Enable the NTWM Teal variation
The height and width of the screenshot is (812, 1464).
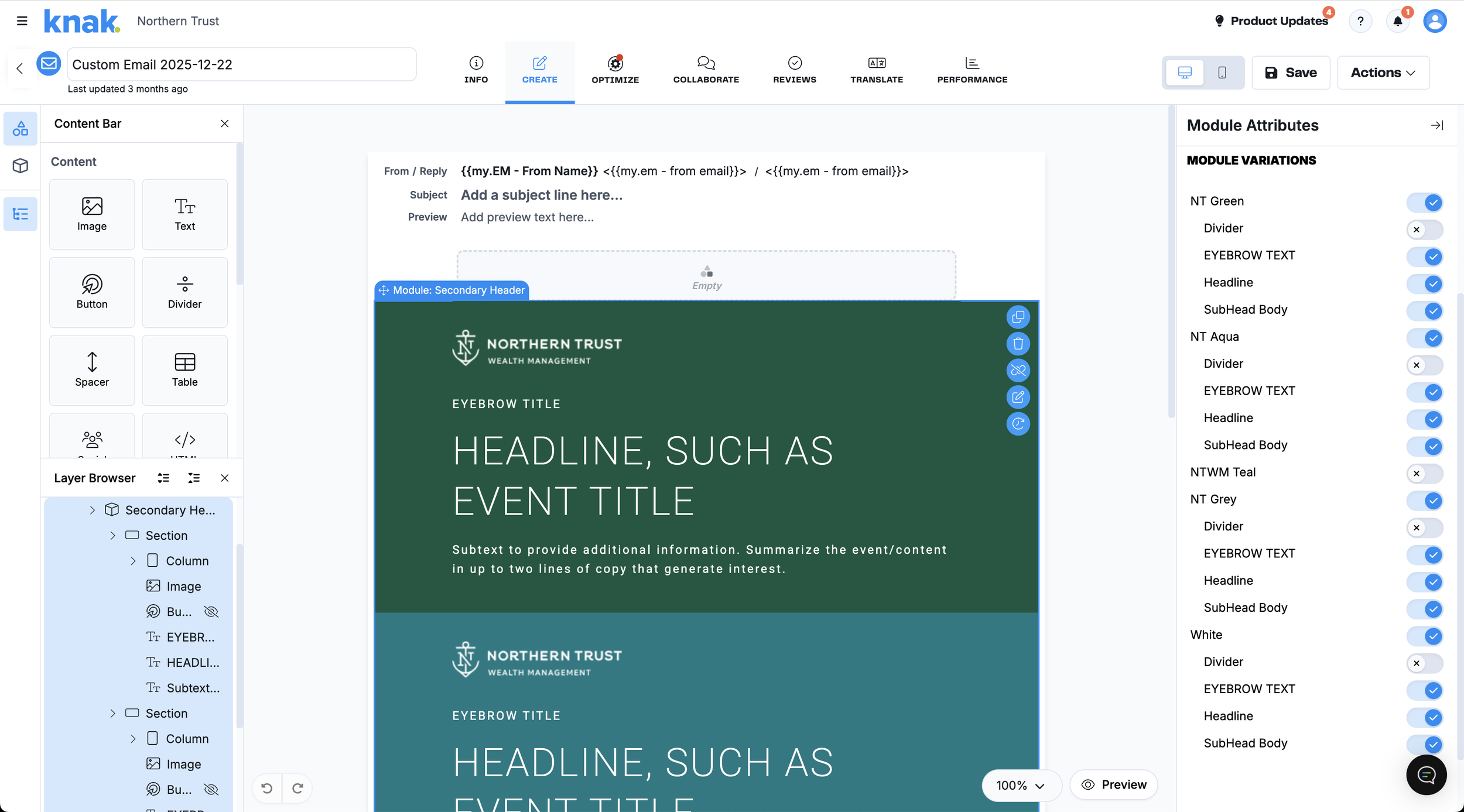[1425, 474]
